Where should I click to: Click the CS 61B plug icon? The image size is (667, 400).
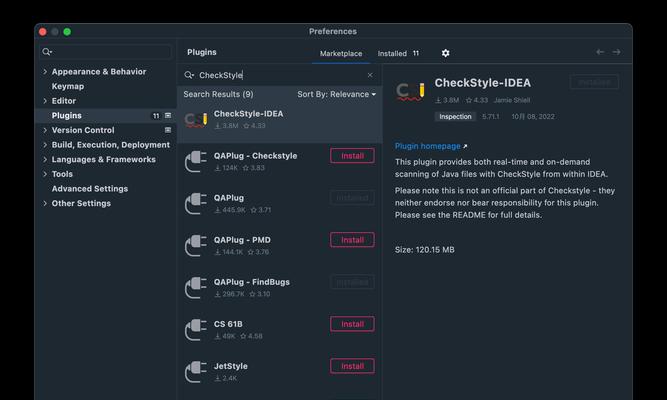[196, 330]
